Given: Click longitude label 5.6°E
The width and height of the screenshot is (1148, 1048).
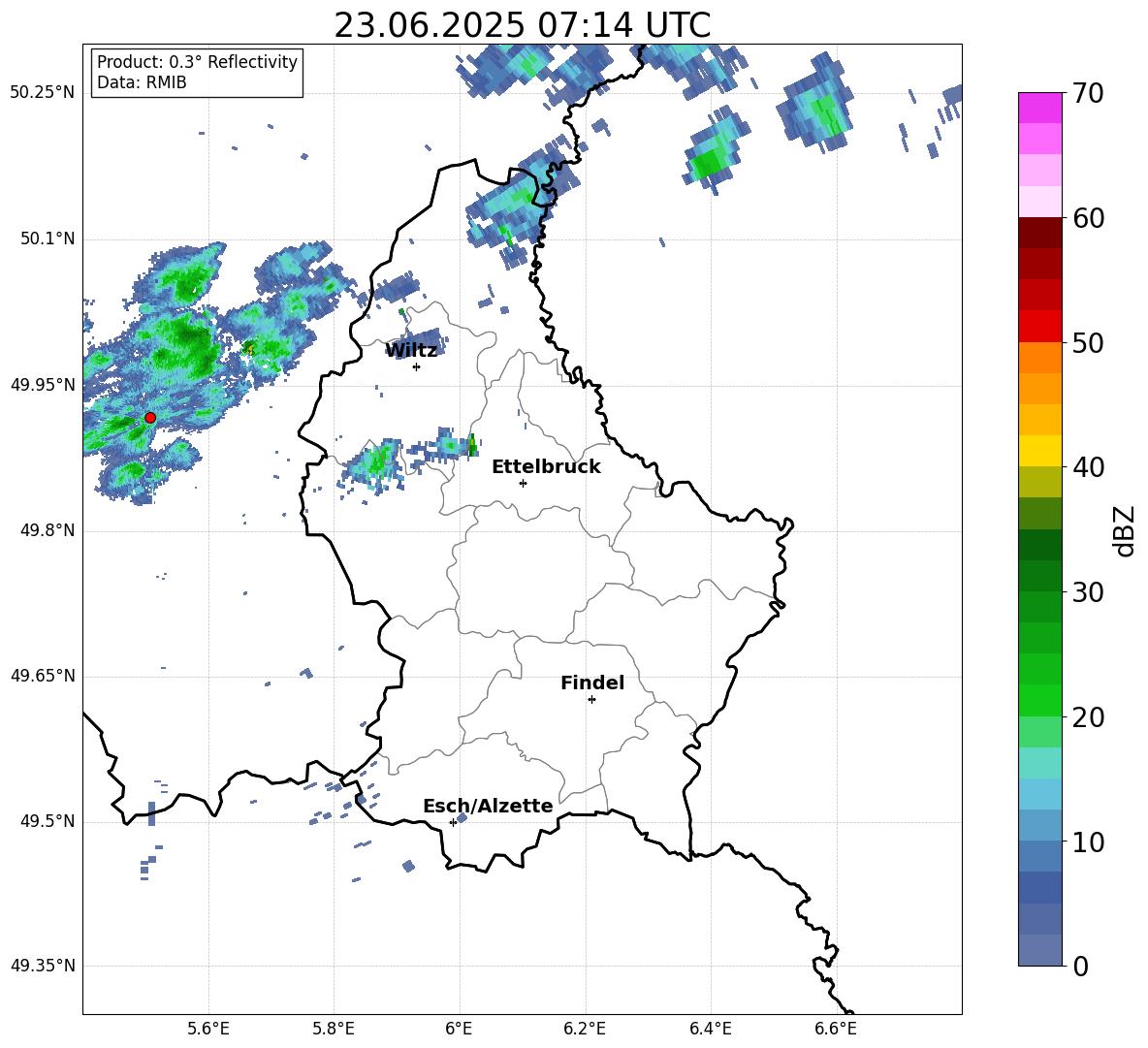Looking at the screenshot, I should point(208,1029).
